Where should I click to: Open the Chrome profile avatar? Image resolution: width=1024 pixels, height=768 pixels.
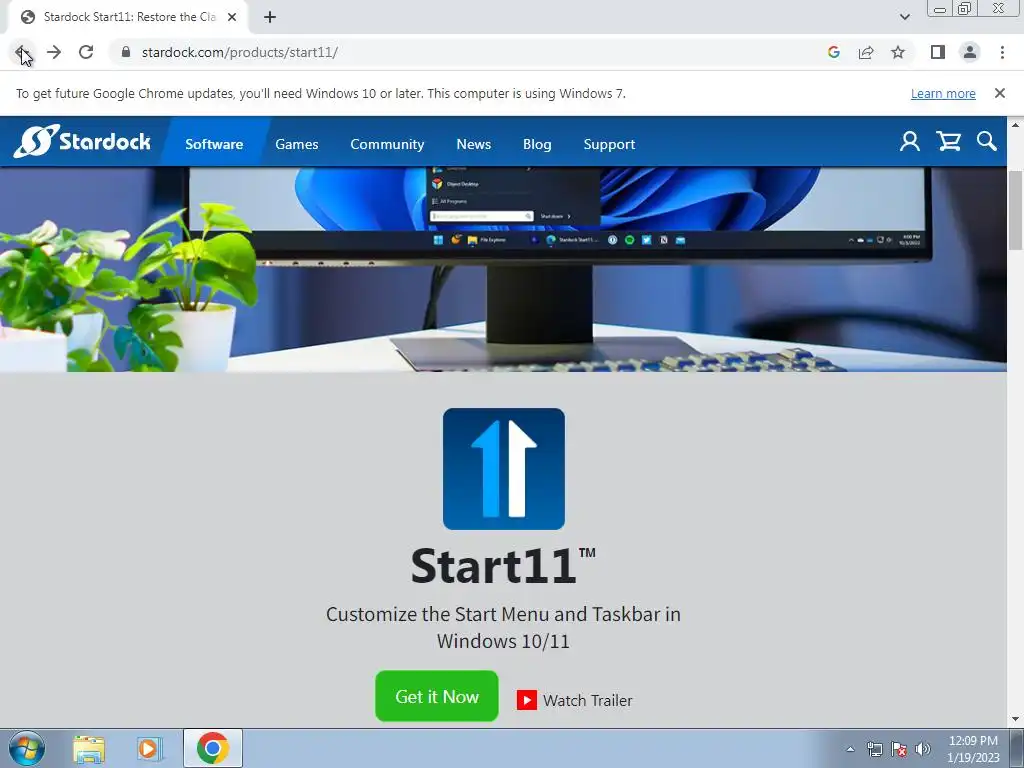tap(970, 52)
